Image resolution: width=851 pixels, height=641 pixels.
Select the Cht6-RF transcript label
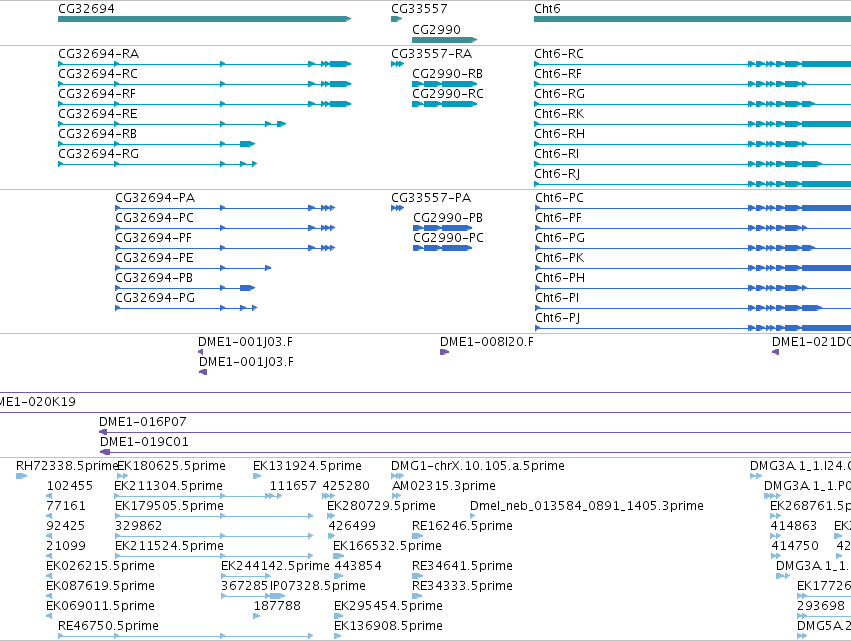click(558, 74)
